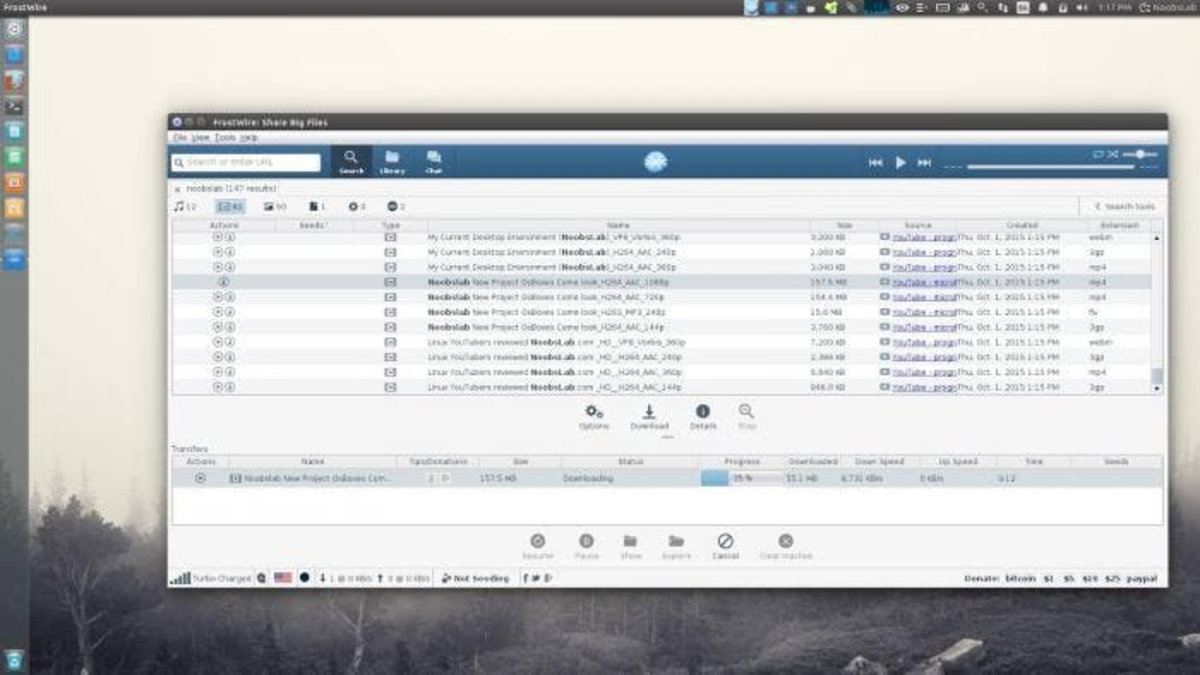Select Noobslab OsBoxes H264_AAC_720p result
Image resolution: width=1200 pixels, height=675 pixels.
[548, 297]
